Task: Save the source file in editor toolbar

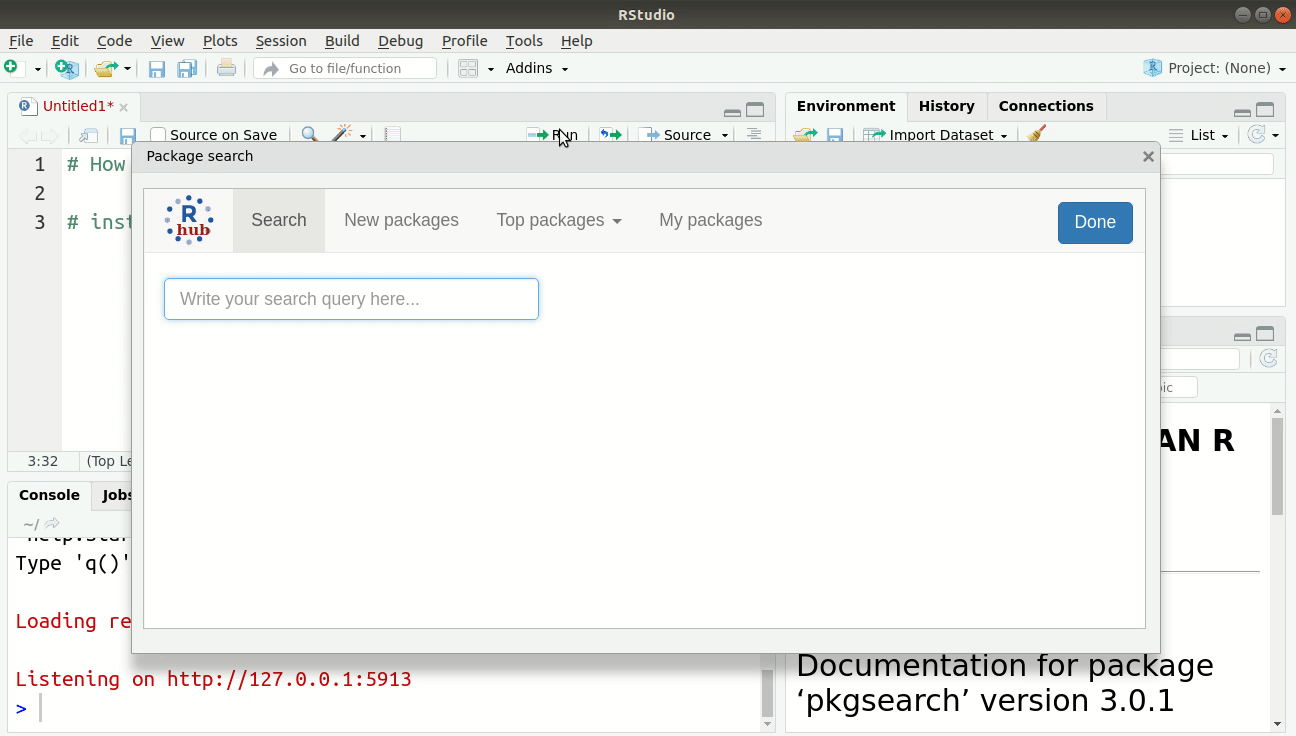Action: pos(127,135)
